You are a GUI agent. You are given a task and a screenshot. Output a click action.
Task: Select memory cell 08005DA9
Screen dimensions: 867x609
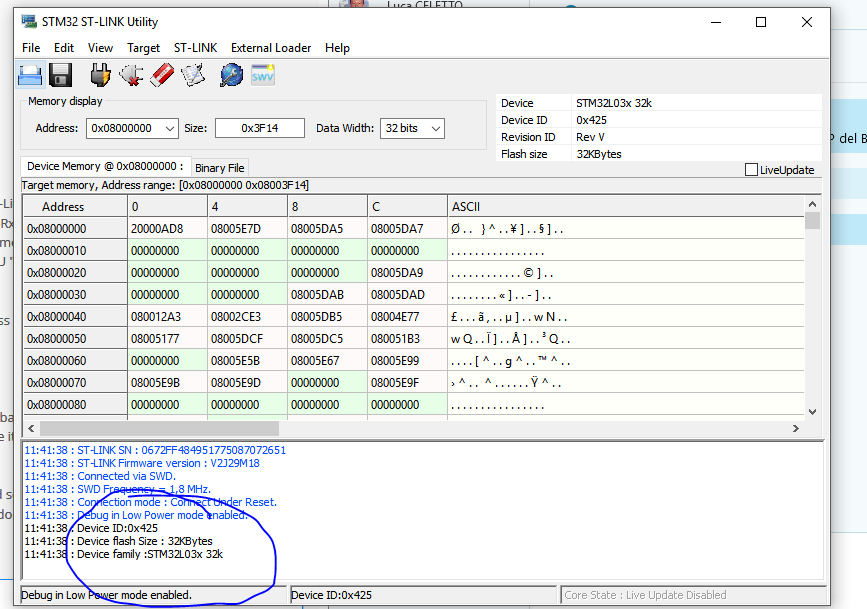coord(407,273)
